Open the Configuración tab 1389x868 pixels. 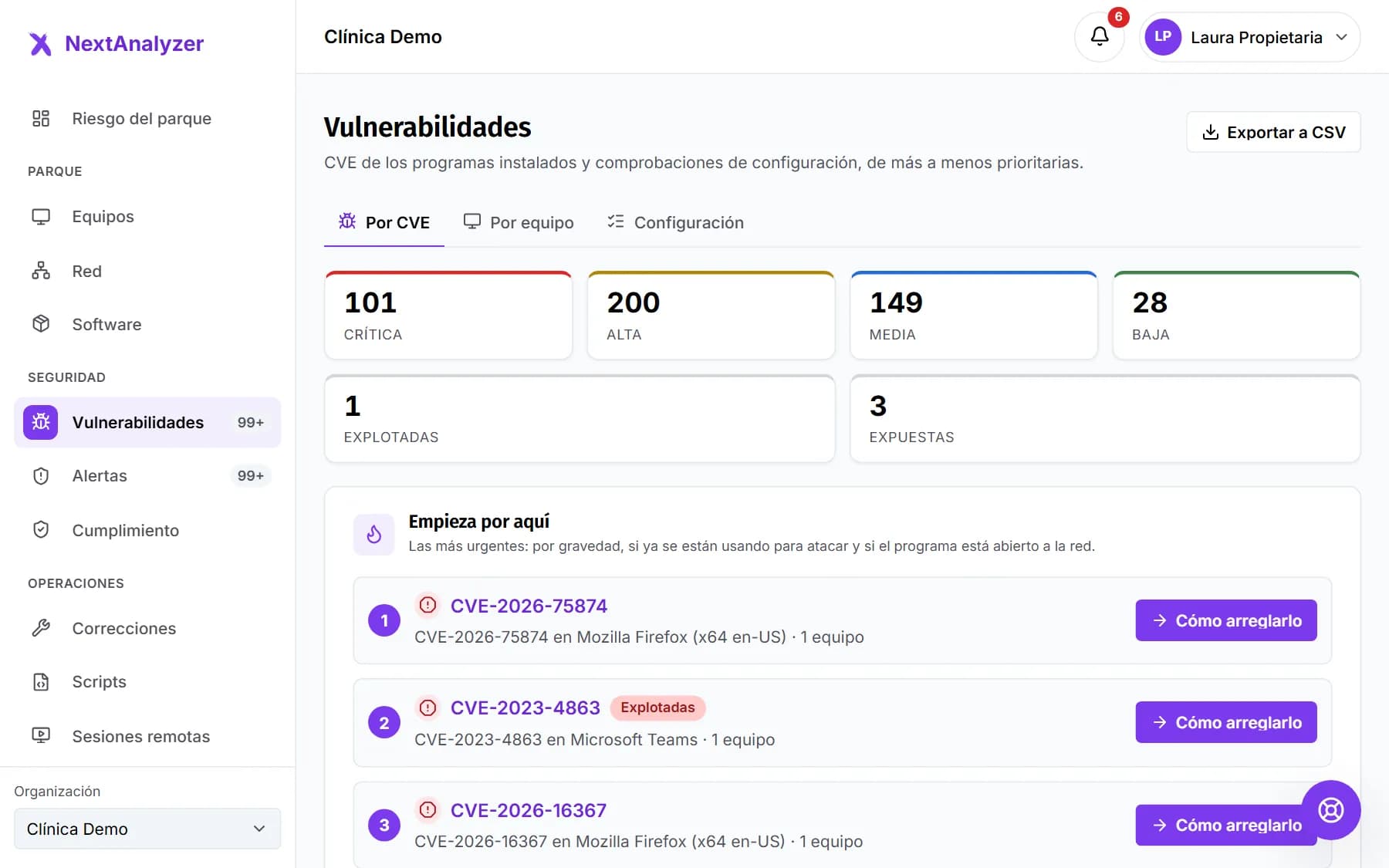675,222
